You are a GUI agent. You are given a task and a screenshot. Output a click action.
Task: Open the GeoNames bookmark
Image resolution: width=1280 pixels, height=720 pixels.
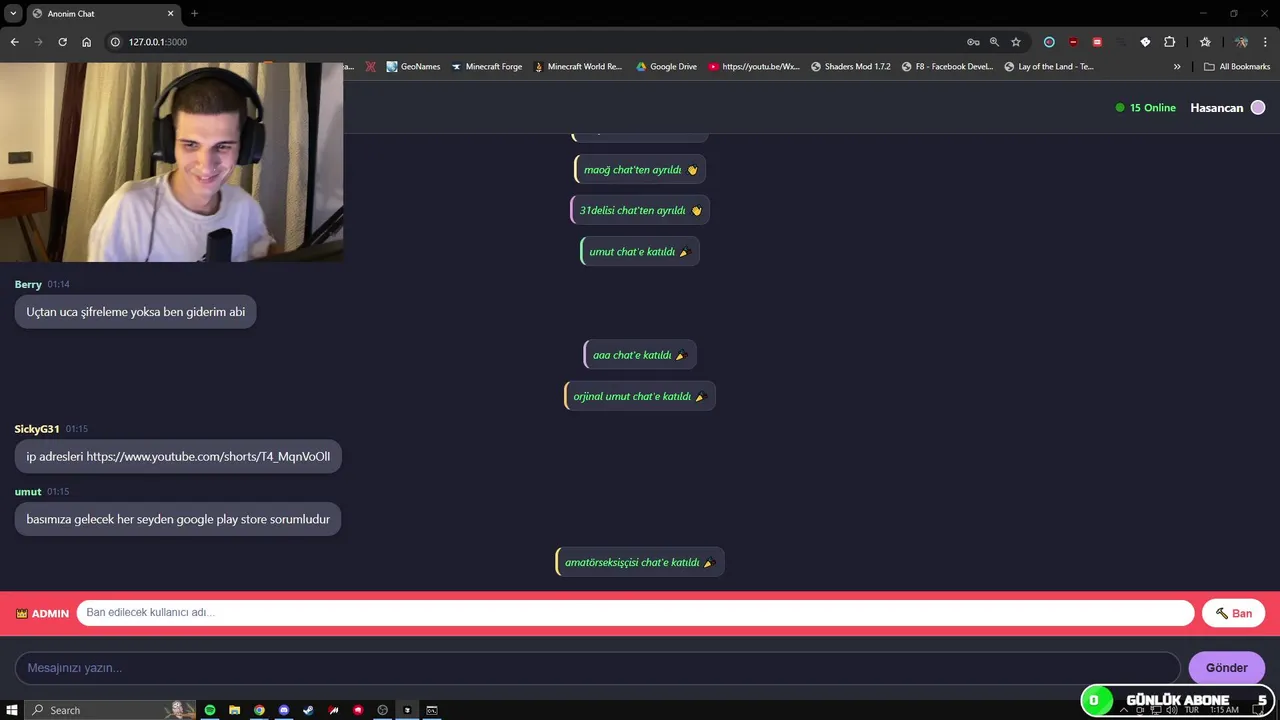[x=413, y=67]
